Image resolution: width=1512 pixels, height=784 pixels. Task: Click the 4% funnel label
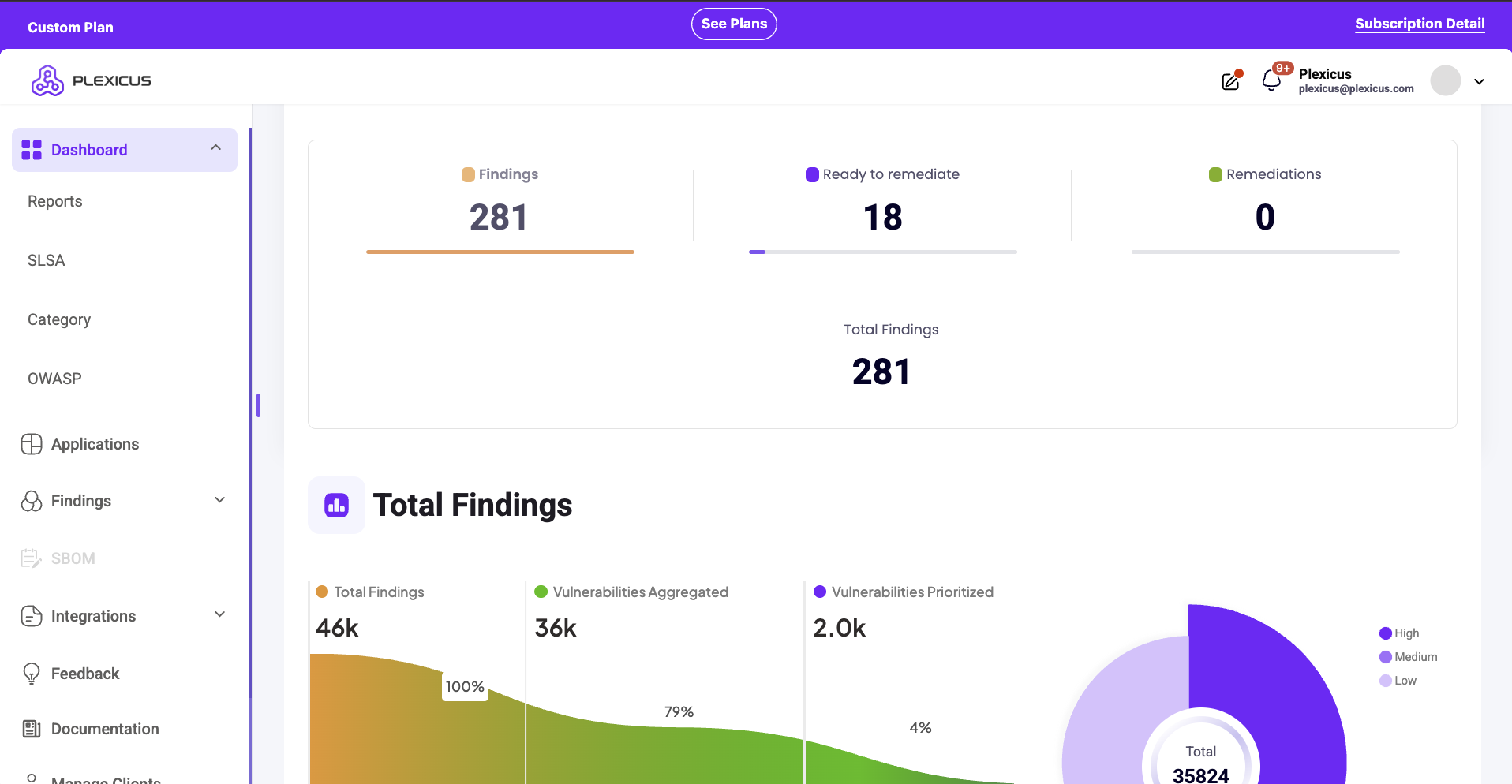tap(920, 727)
